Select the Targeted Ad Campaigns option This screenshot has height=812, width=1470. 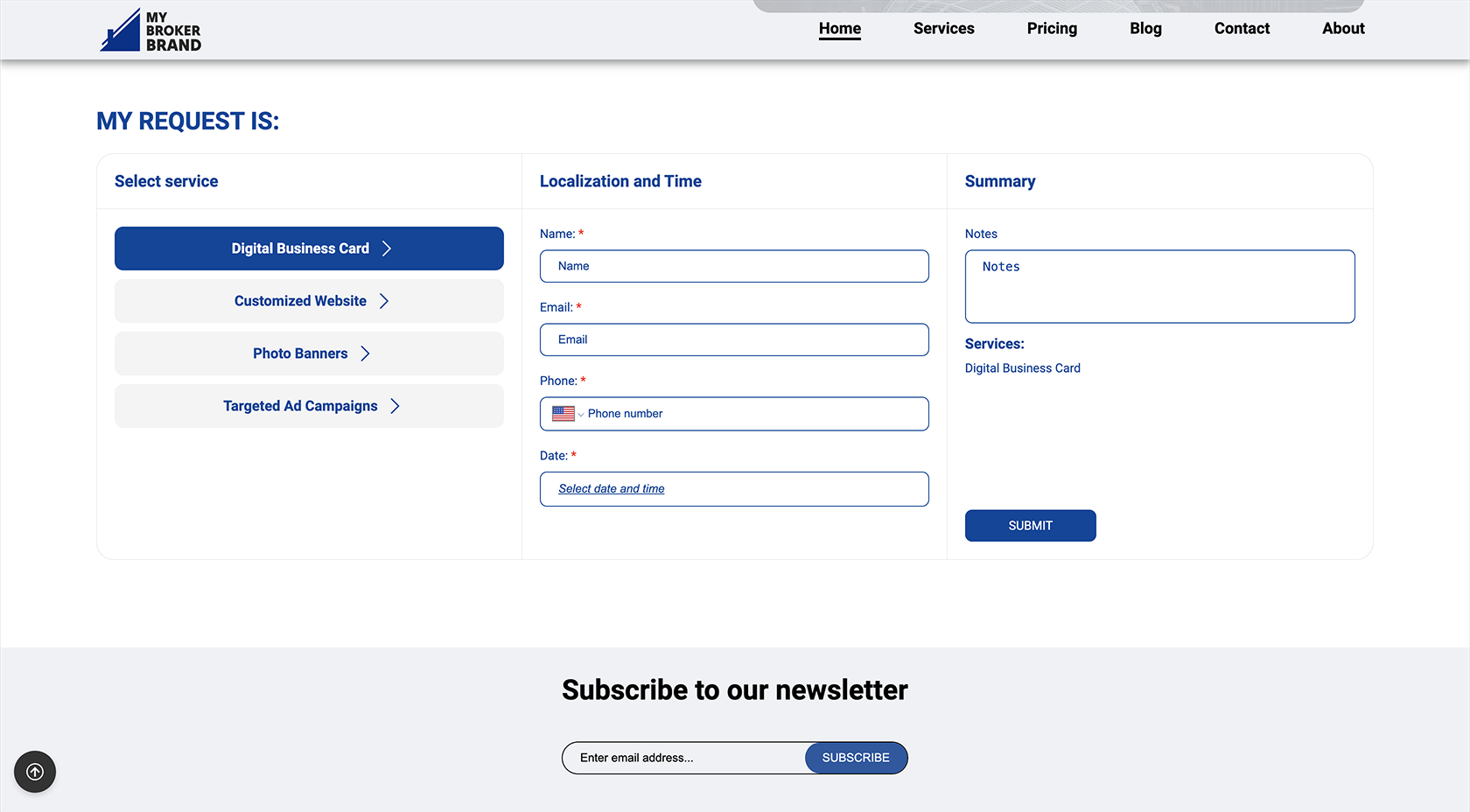click(300, 406)
